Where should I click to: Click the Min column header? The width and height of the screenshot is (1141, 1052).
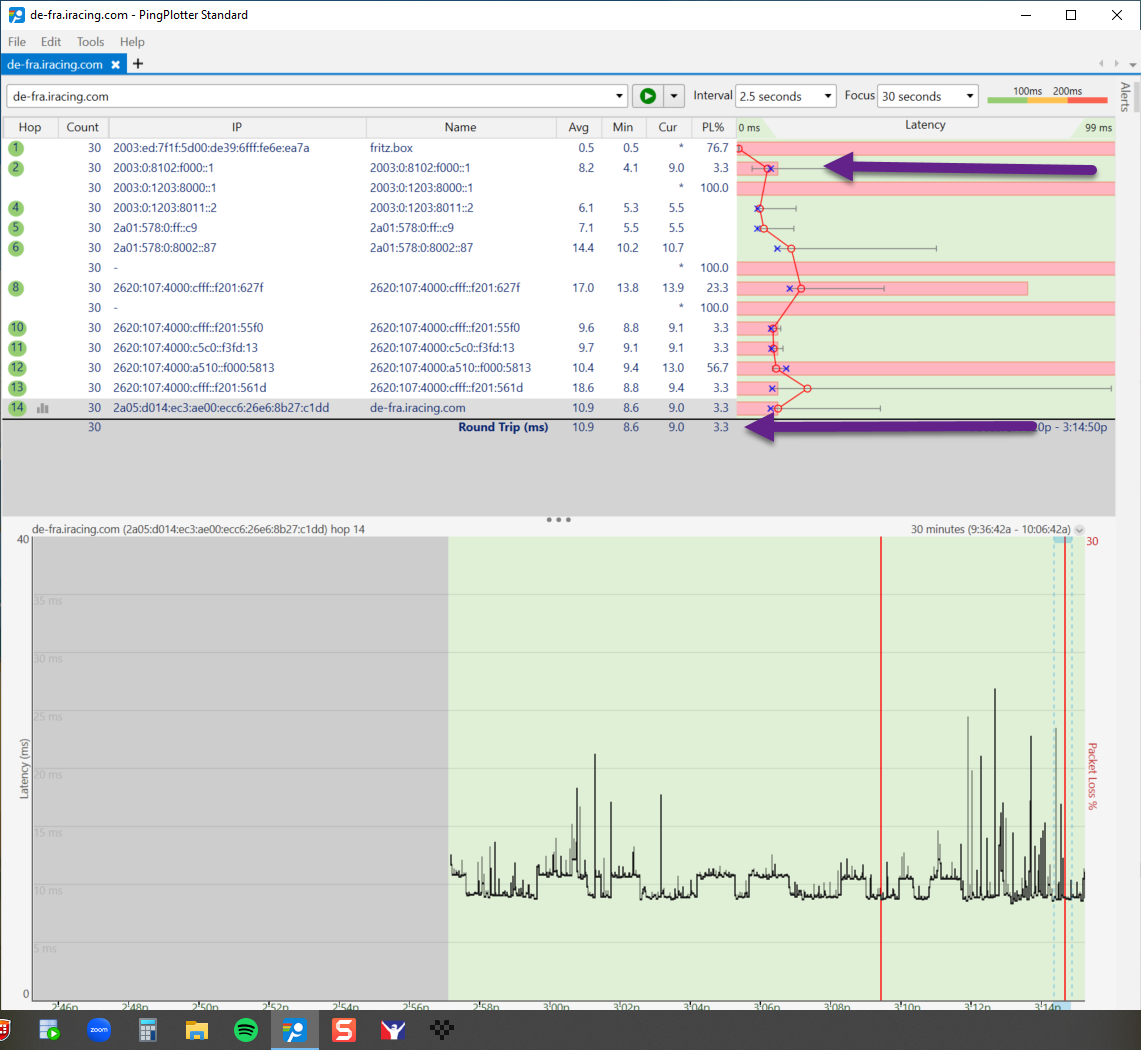(x=623, y=127)
